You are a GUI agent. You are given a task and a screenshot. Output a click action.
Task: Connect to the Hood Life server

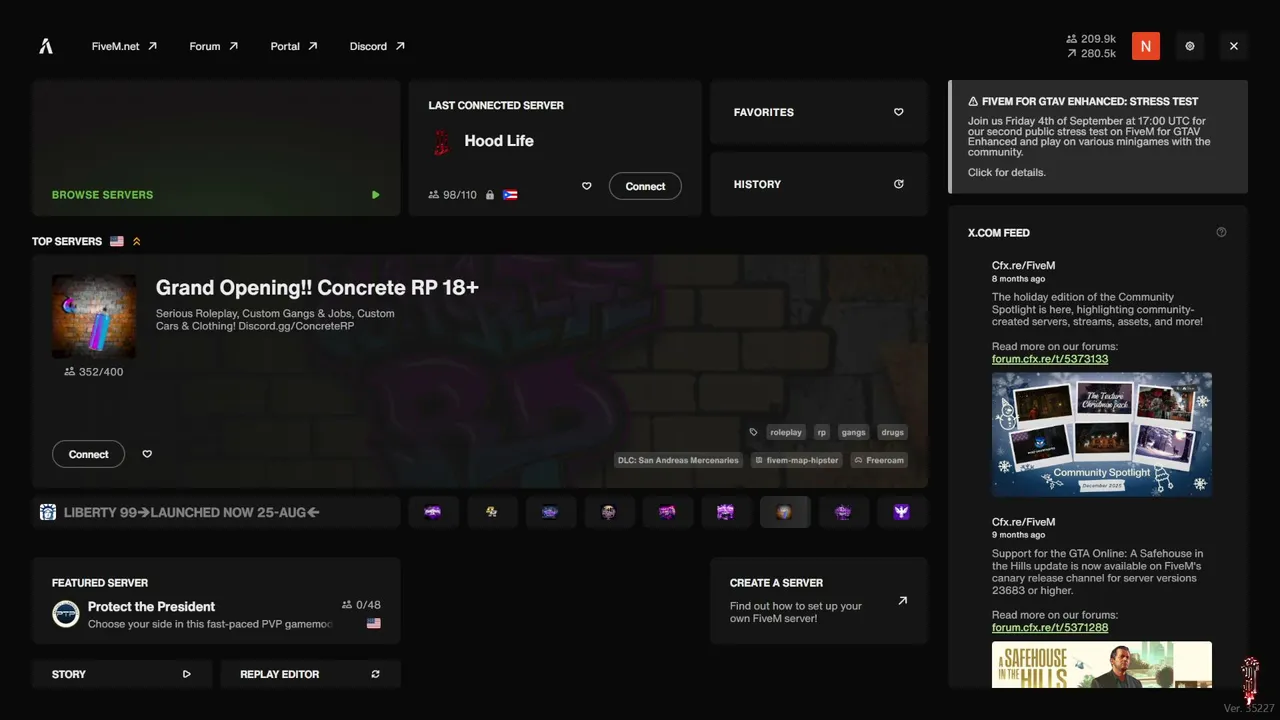pyautogui.click(x=645, y=186)
